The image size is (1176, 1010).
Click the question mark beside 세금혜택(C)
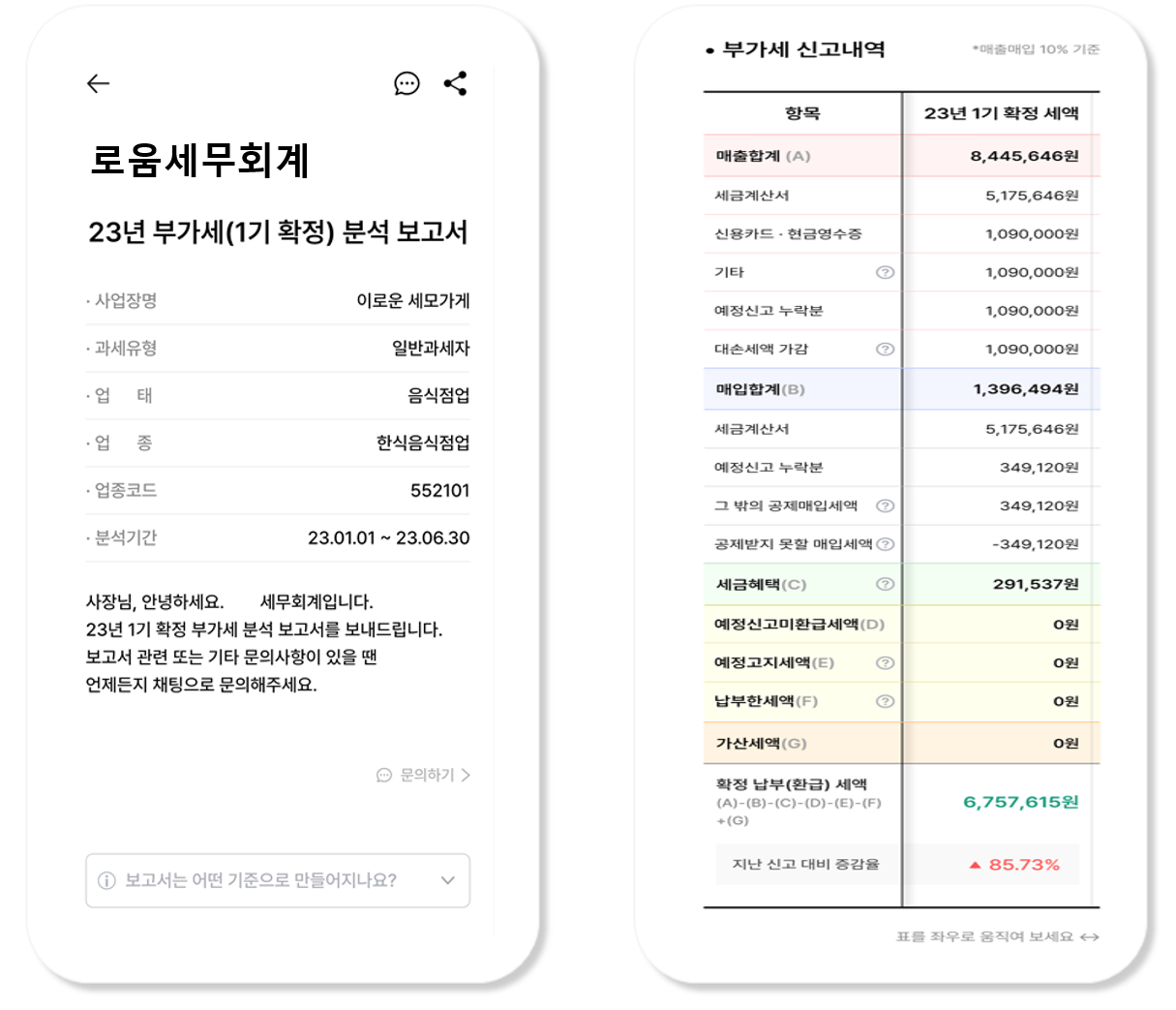click(x=885, y=585)
